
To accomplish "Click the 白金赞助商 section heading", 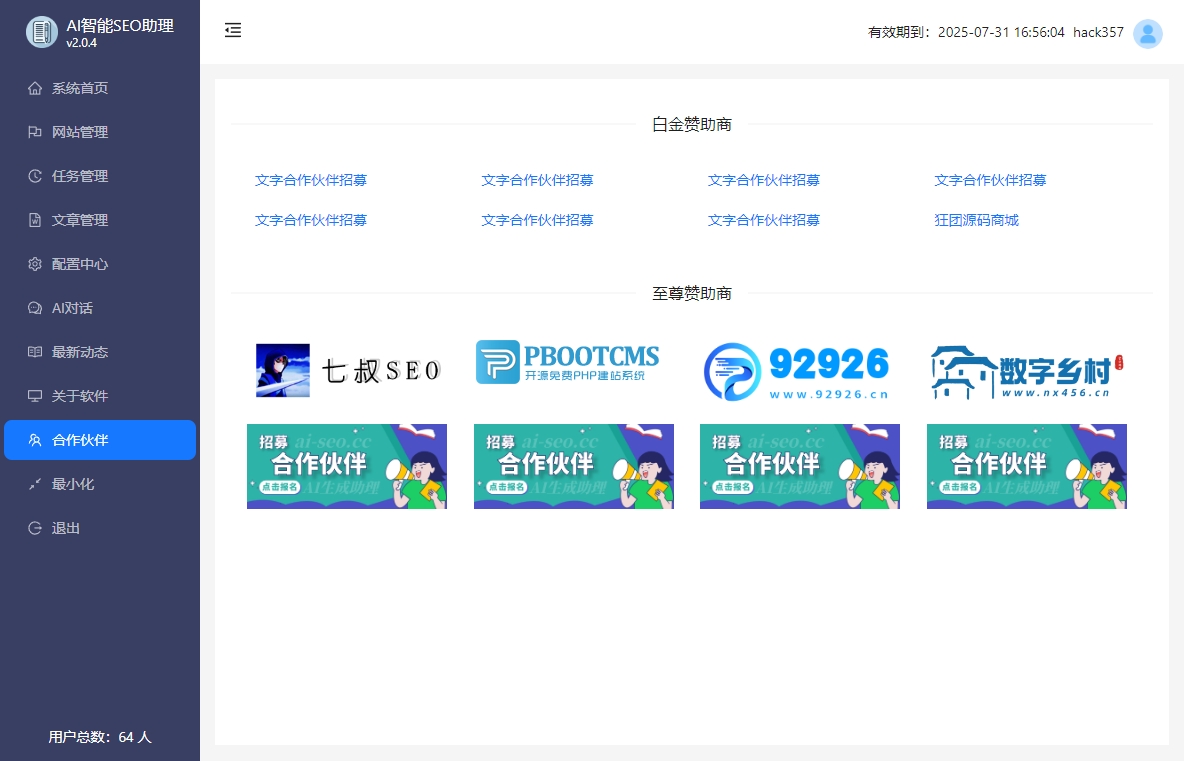I will click(692, 125).
